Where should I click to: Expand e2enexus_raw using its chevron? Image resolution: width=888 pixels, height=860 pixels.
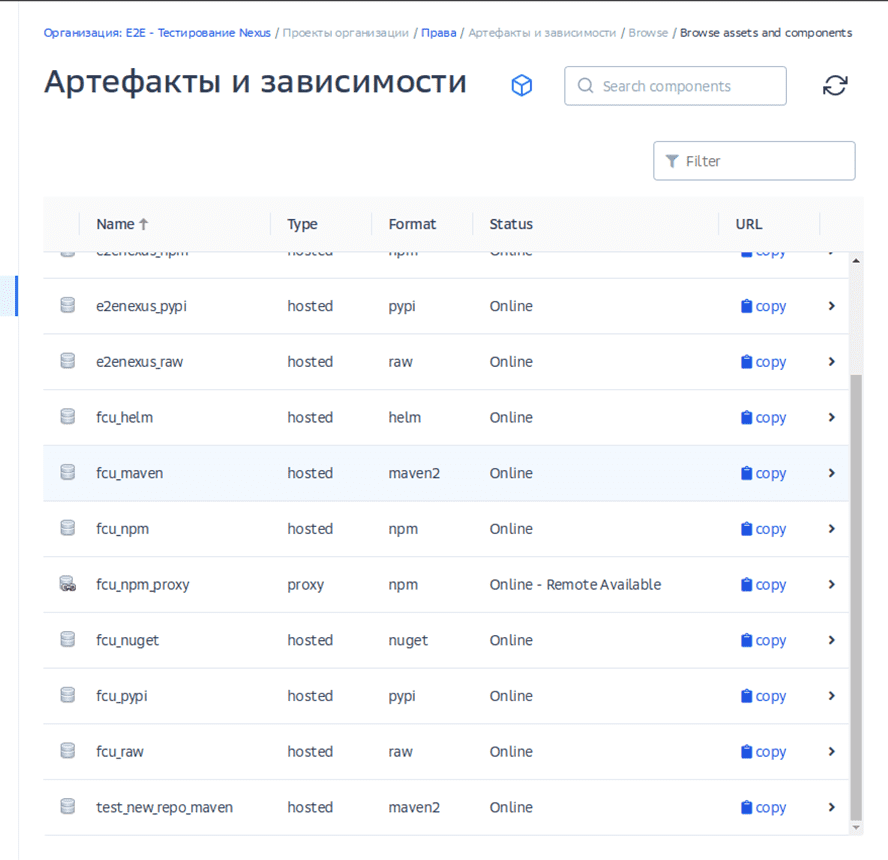[x=831, y=362]
